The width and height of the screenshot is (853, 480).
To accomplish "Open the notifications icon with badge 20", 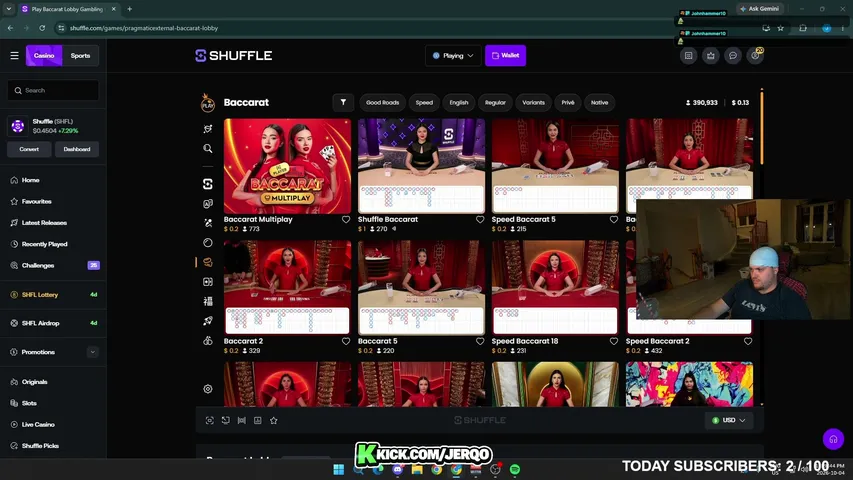I will pyautogui.click(x=755, y=56).
